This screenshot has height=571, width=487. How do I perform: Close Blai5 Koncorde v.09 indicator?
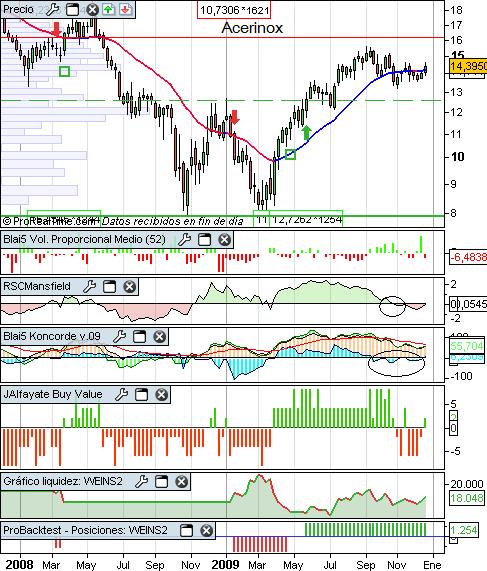pos(160,336)
